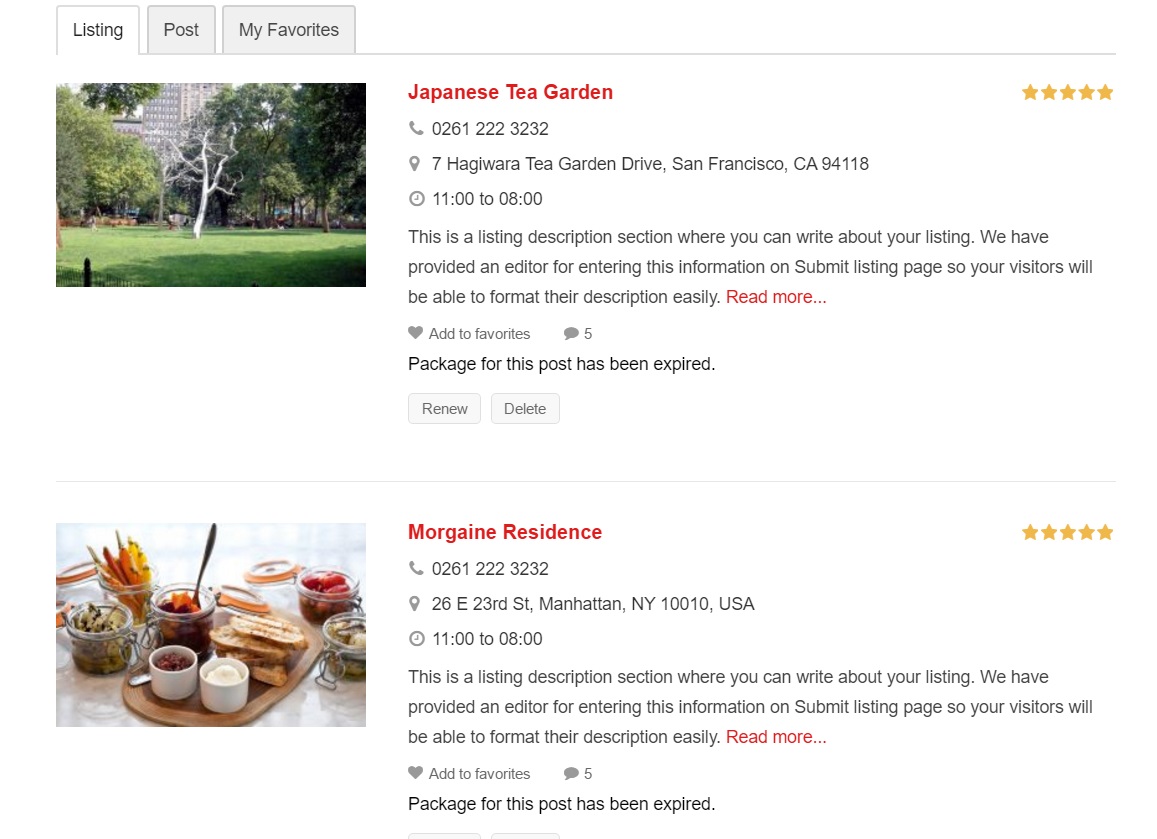
Task: Click the Japanese Tea Garden description paragraph
Action: pos(750,266)
